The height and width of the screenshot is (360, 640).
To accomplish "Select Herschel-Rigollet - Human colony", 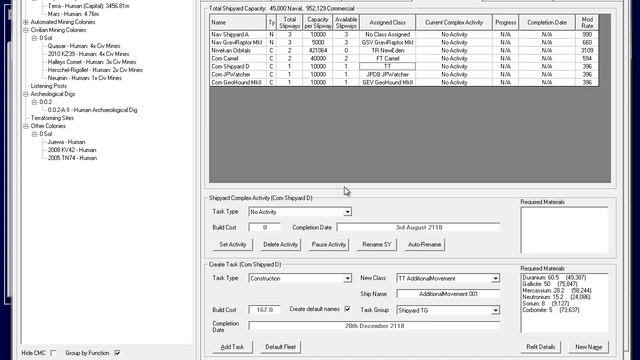I will pos(95,70).
